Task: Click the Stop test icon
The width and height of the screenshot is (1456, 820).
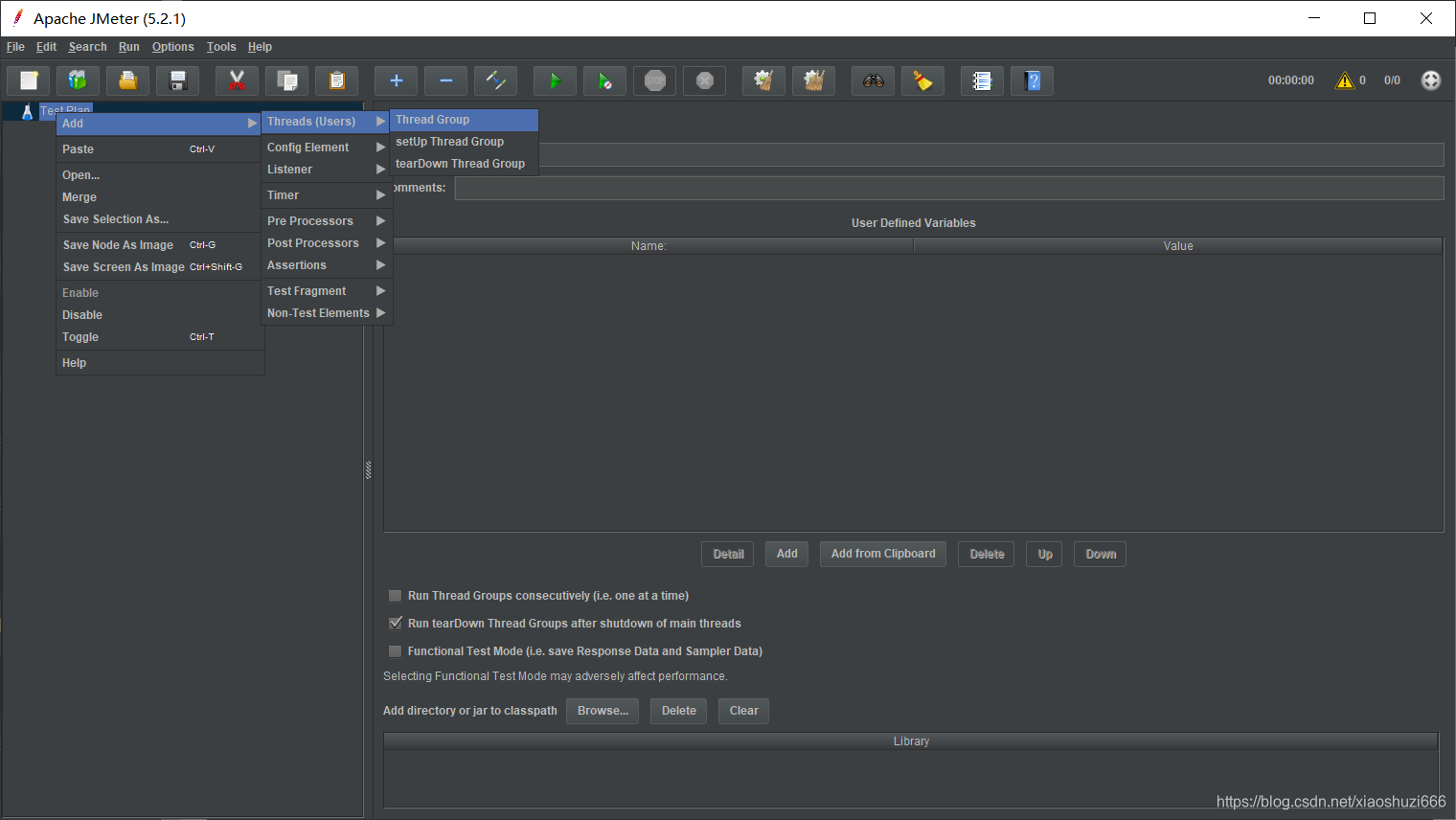Action: (655, 80)
